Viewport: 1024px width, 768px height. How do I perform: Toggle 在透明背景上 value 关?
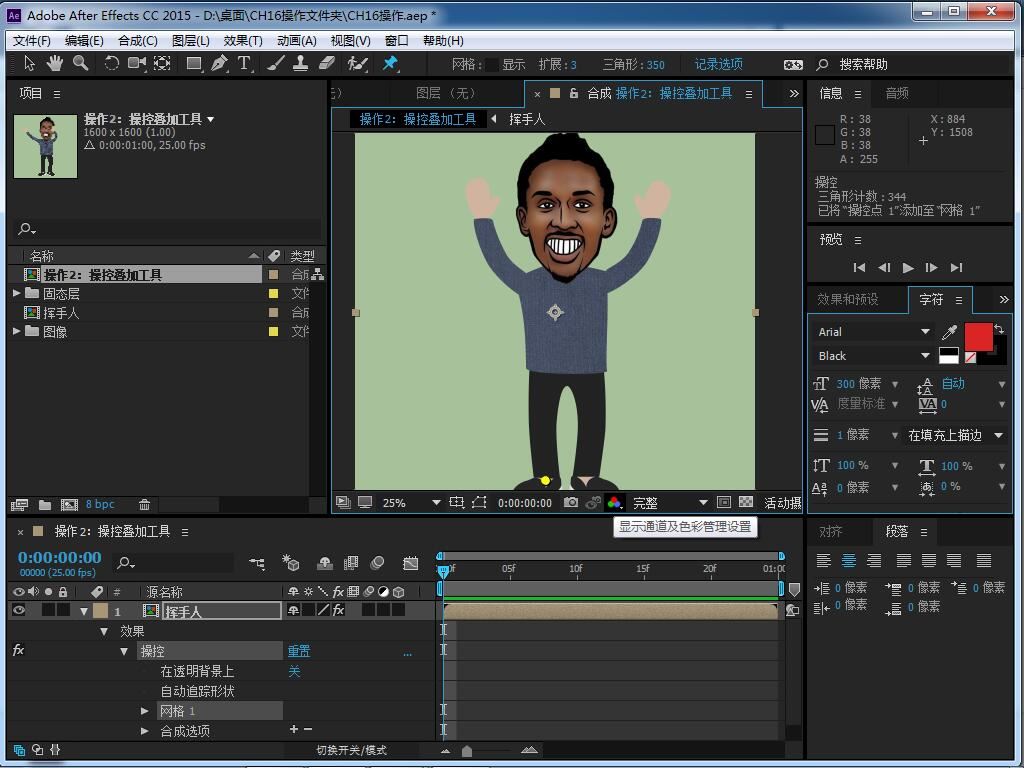(294, 671)
